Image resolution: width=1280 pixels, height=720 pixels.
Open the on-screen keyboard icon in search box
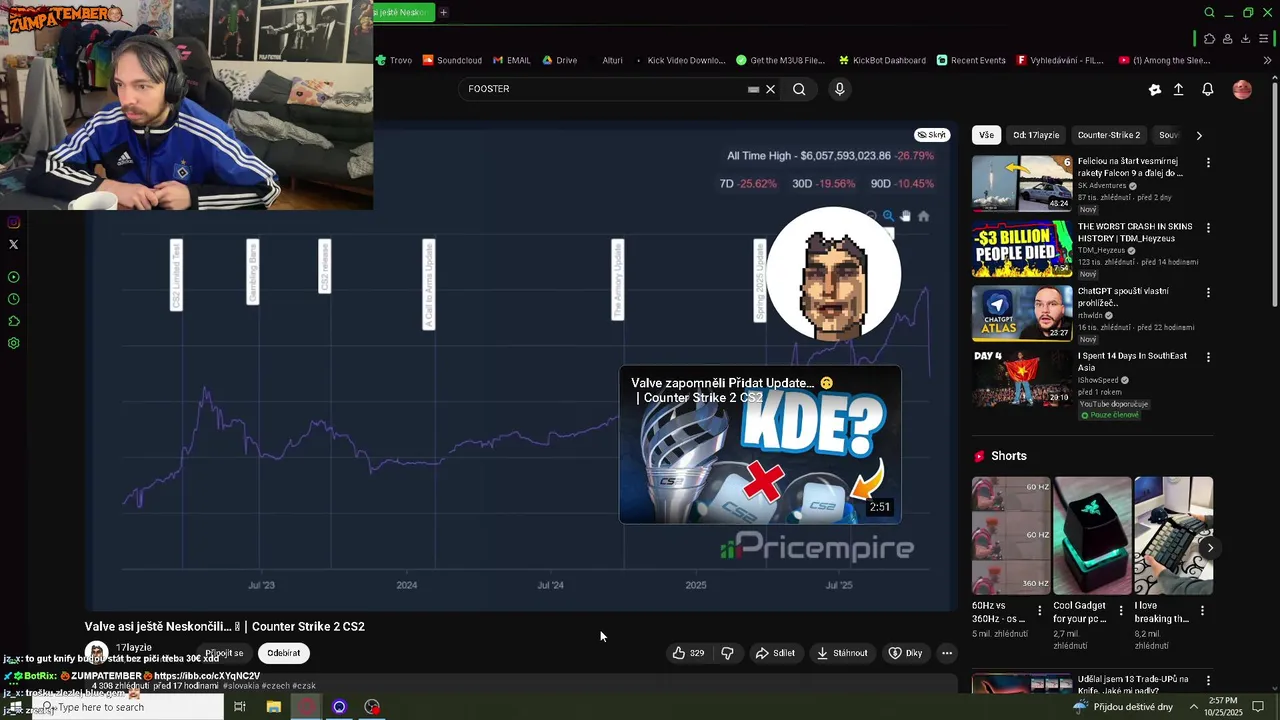(x=753, y=89)
